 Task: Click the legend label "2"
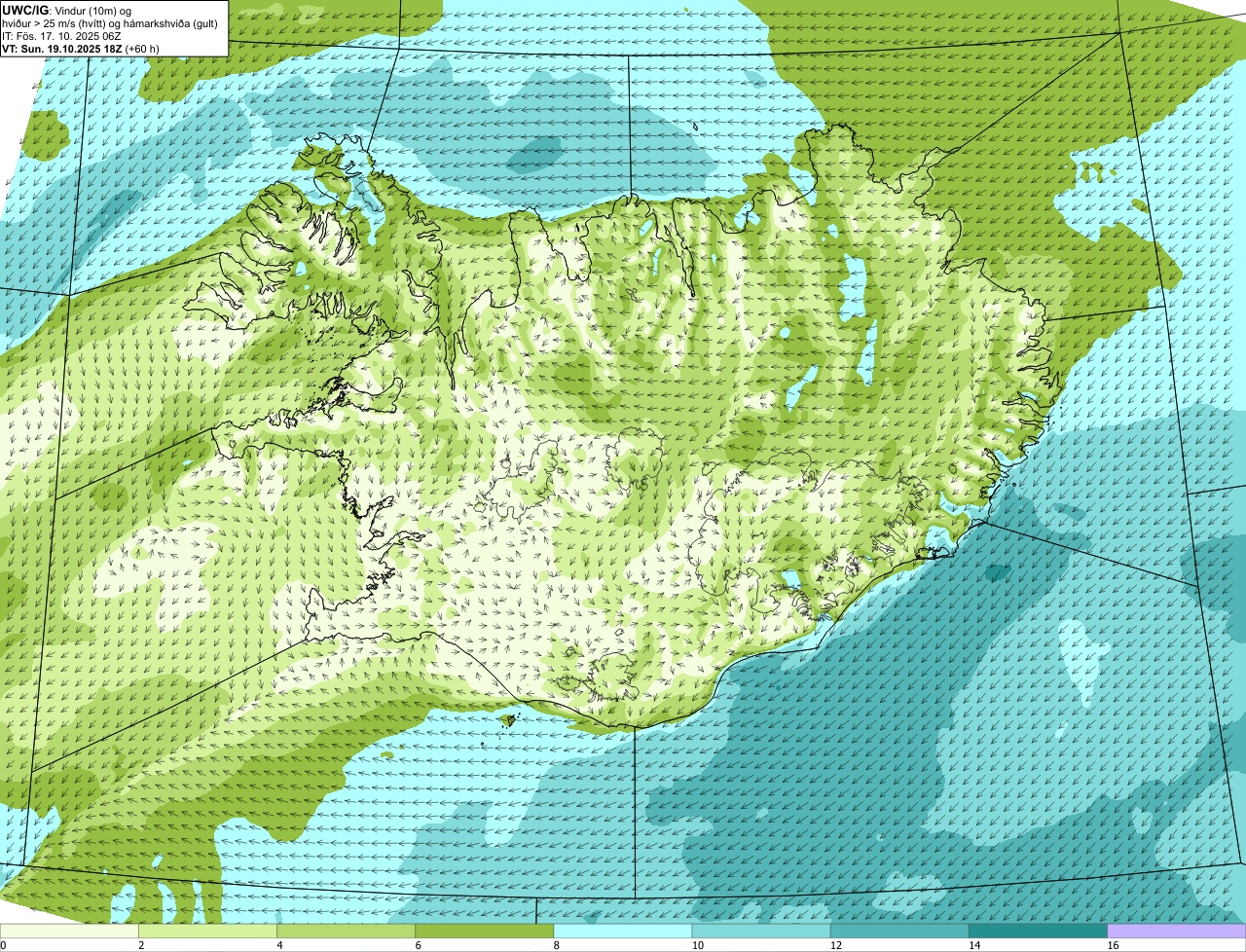pyautogui.click(x=141, y=945)
